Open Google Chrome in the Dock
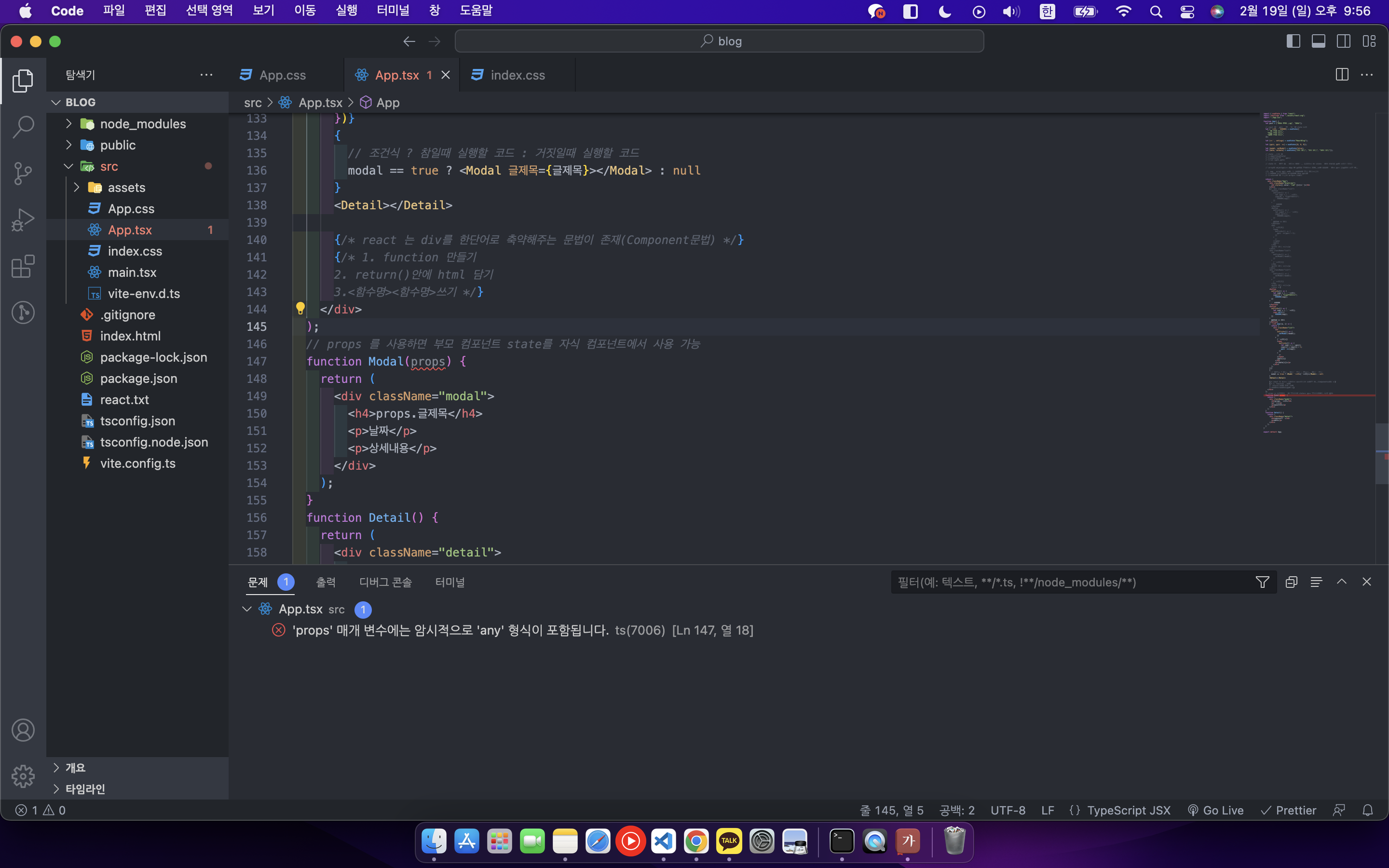The width and height of the screenshot is (1389, 868). [696, 841]
